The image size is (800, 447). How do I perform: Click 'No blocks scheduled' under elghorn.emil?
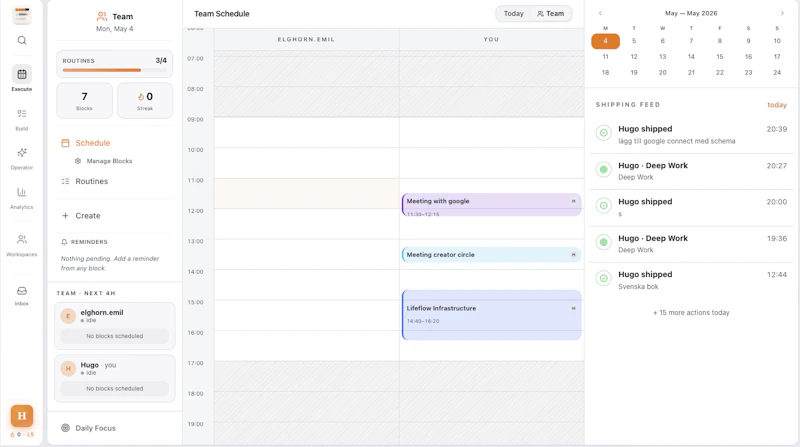115,336
